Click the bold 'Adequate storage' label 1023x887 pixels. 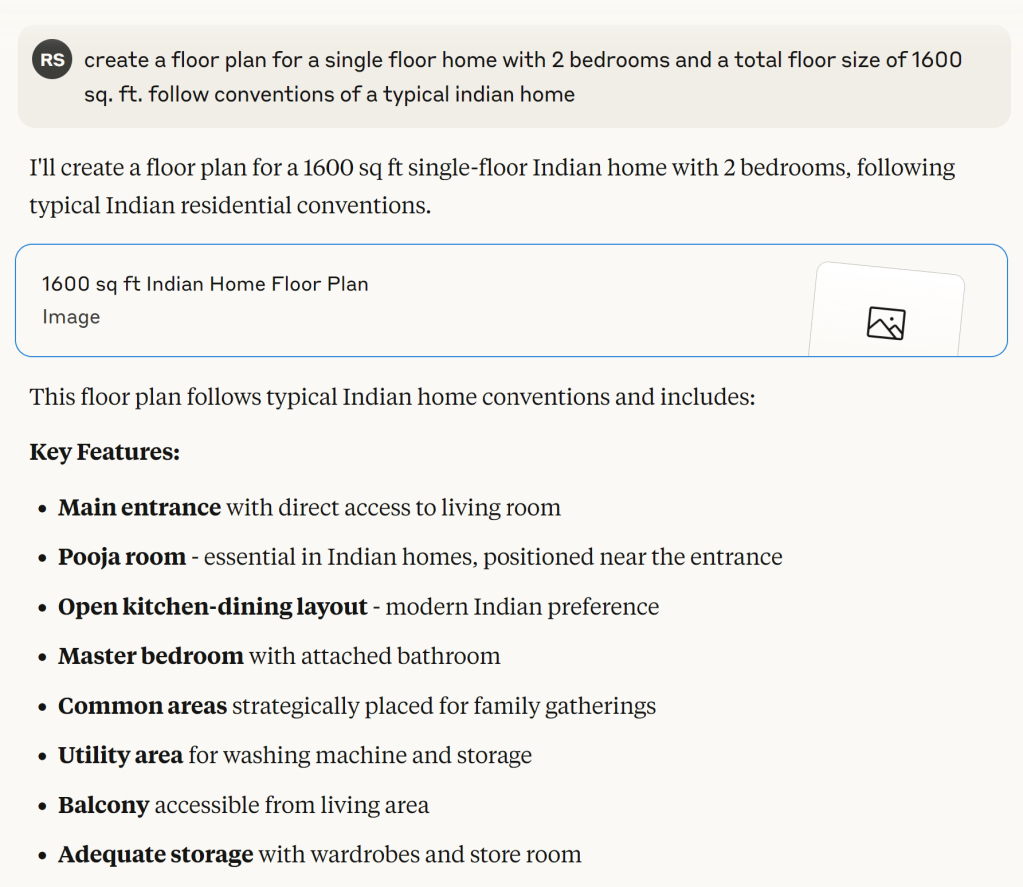pyautogui.click(x=155, y=855)
